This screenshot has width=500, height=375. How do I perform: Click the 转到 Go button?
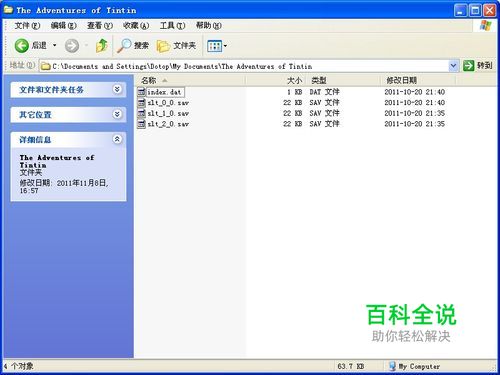[478, 66]
